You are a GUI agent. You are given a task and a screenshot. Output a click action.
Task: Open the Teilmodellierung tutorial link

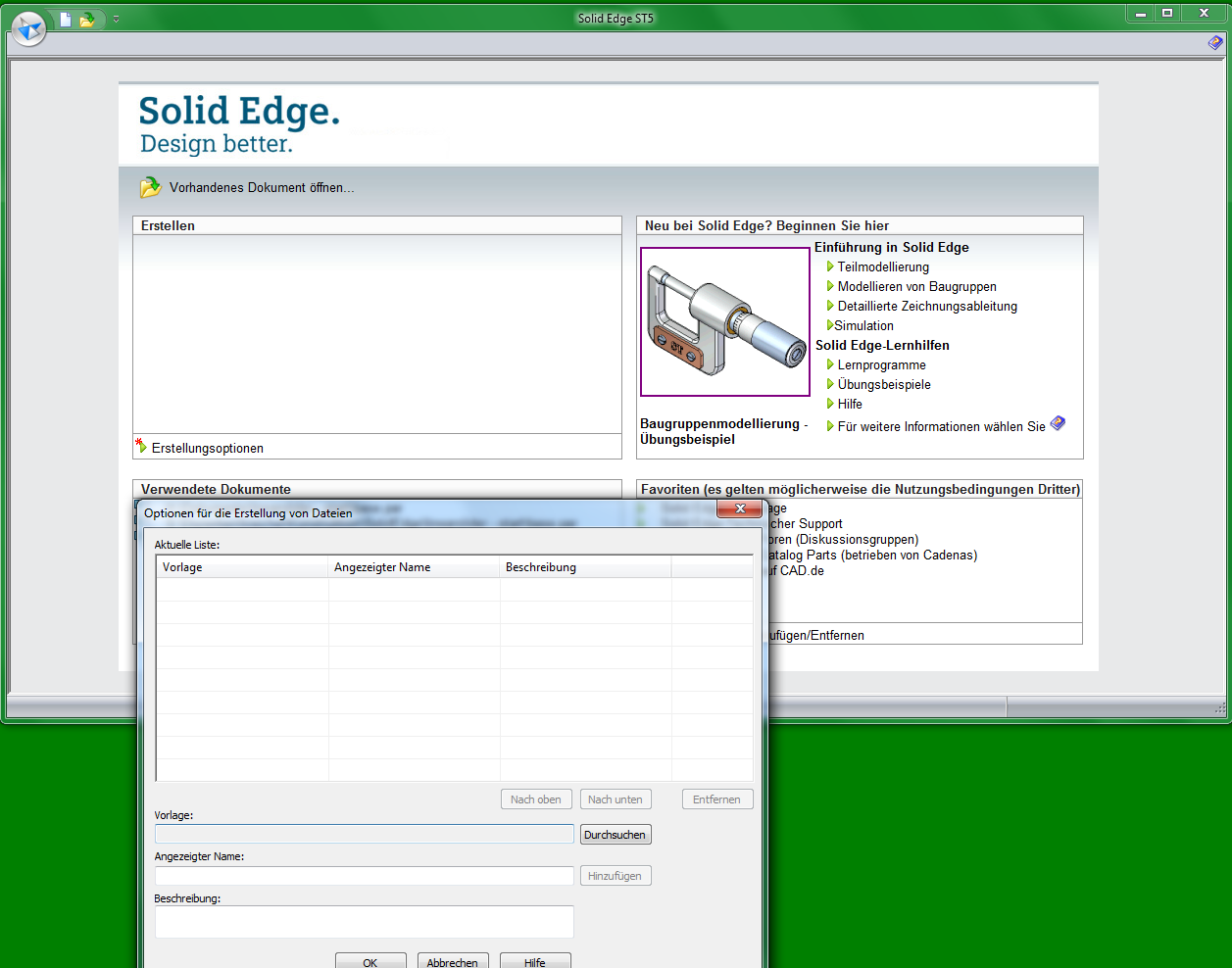click(883, 266)
